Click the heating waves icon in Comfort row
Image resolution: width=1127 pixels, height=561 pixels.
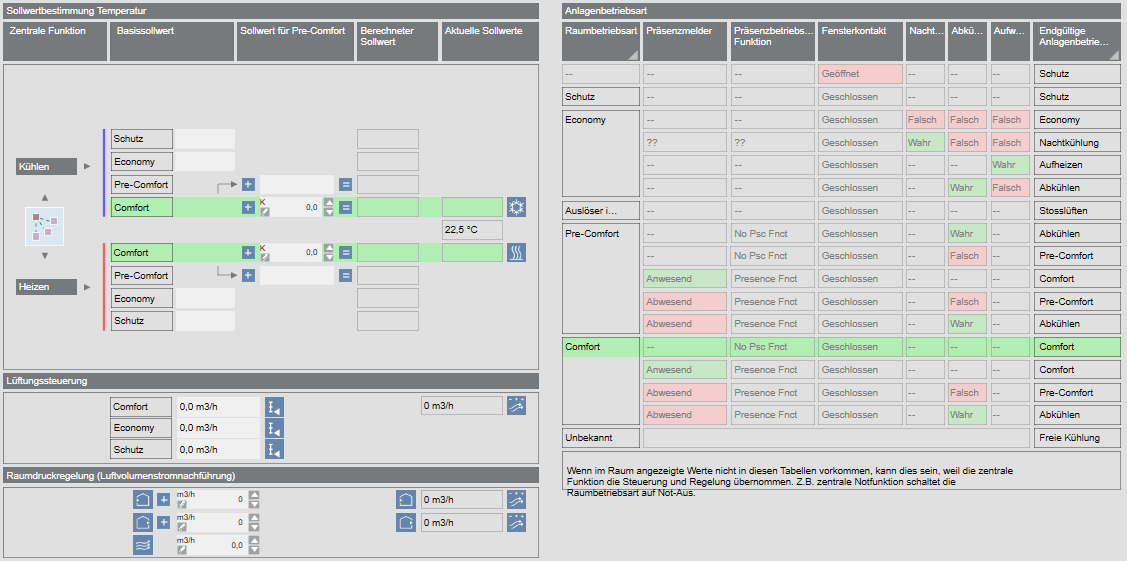coord(516,253)
